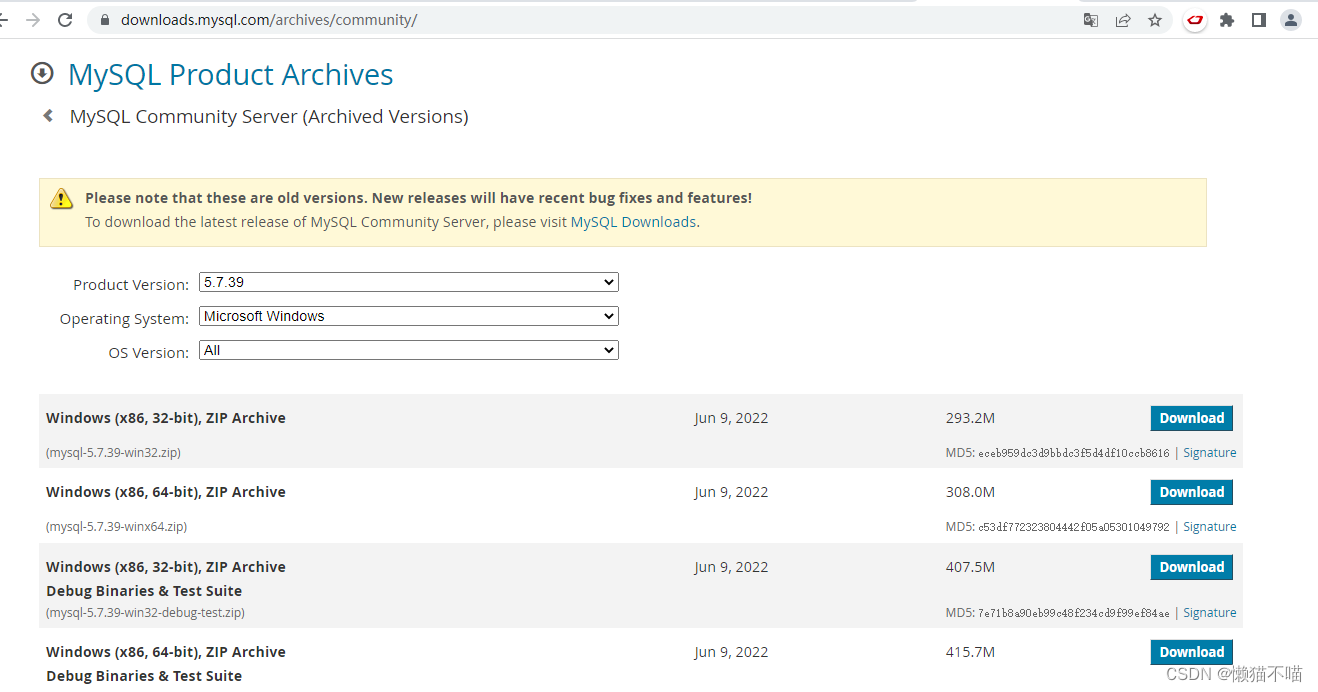Click the MySQL download circle icon
The height and width of the screenshot is (692, 1318).
pyautogui.click(x=42, y=73)
